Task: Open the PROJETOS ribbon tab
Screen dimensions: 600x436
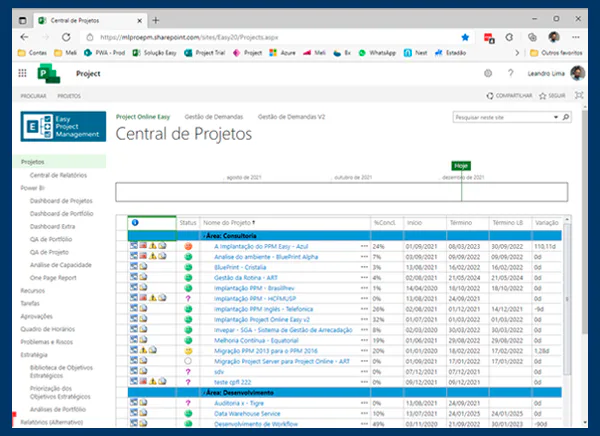Action: pyautogui.click(x=69, y=96)
